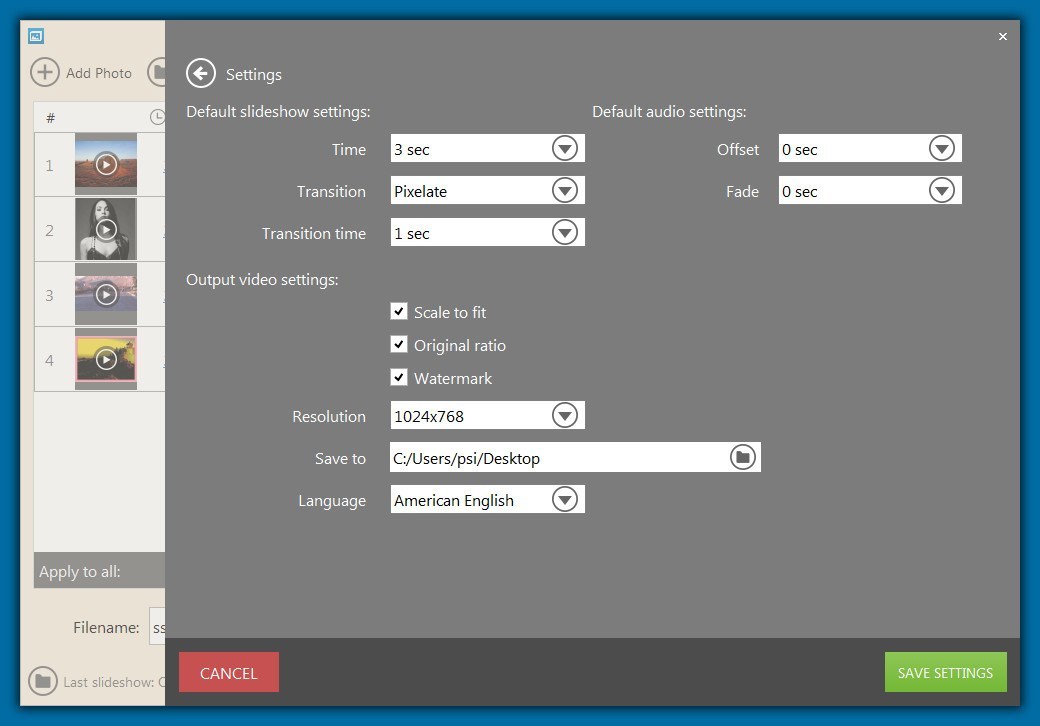
Task: Toggle the Watermark checkbox off
Action: click(399, 377)
